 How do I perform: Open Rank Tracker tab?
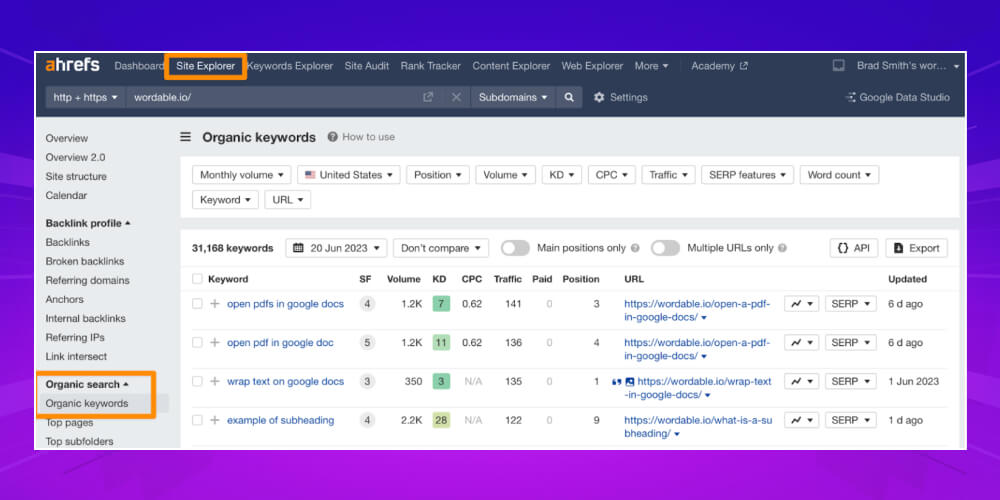click(x=430, y=66)
